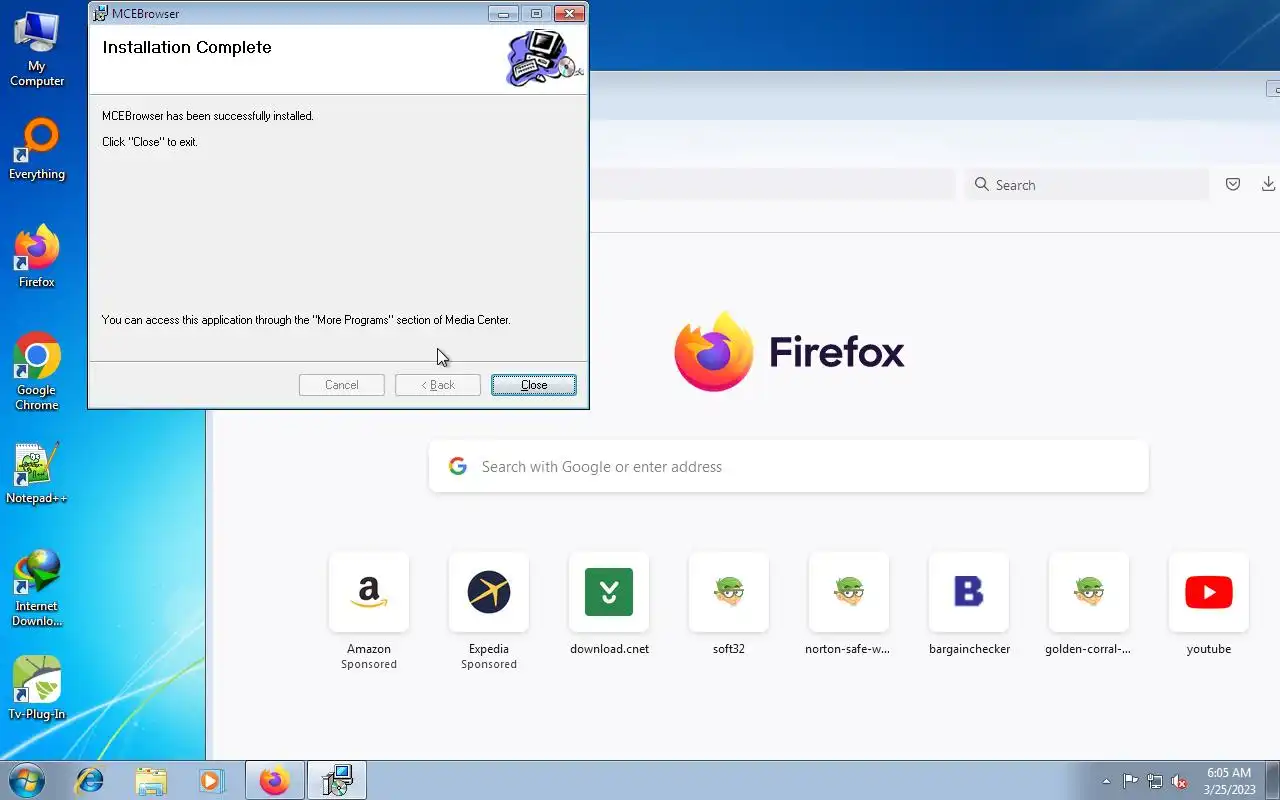Open Windows Media Player from the taskbar
This screenshot has width=1280, height=800.
point(211,780)
